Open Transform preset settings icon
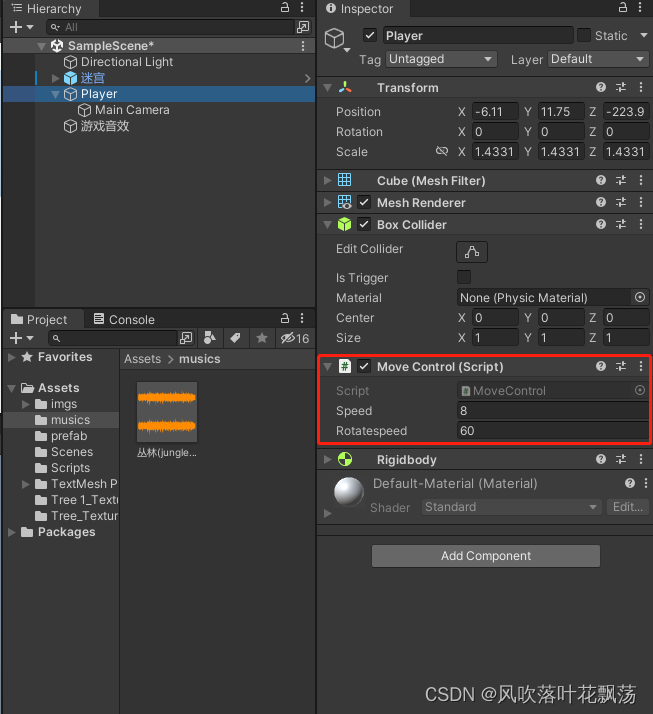The width and height of the screenshot is (653, 714). (621, 87)
